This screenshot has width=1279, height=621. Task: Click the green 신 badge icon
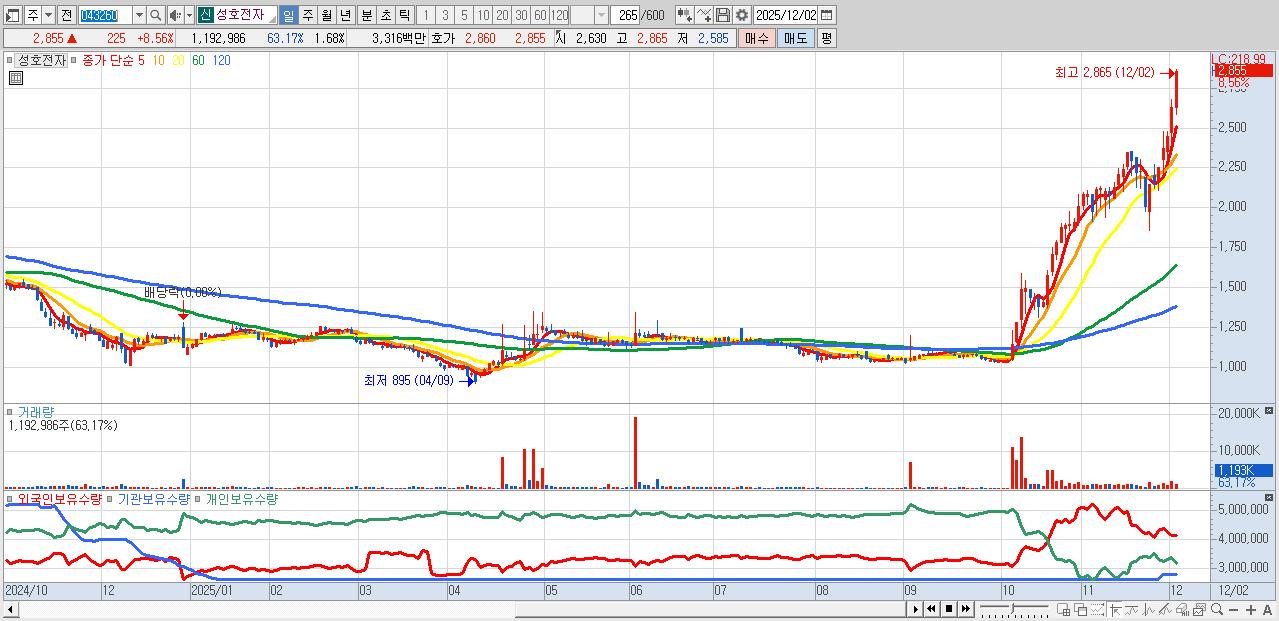(x=206, y=15)
